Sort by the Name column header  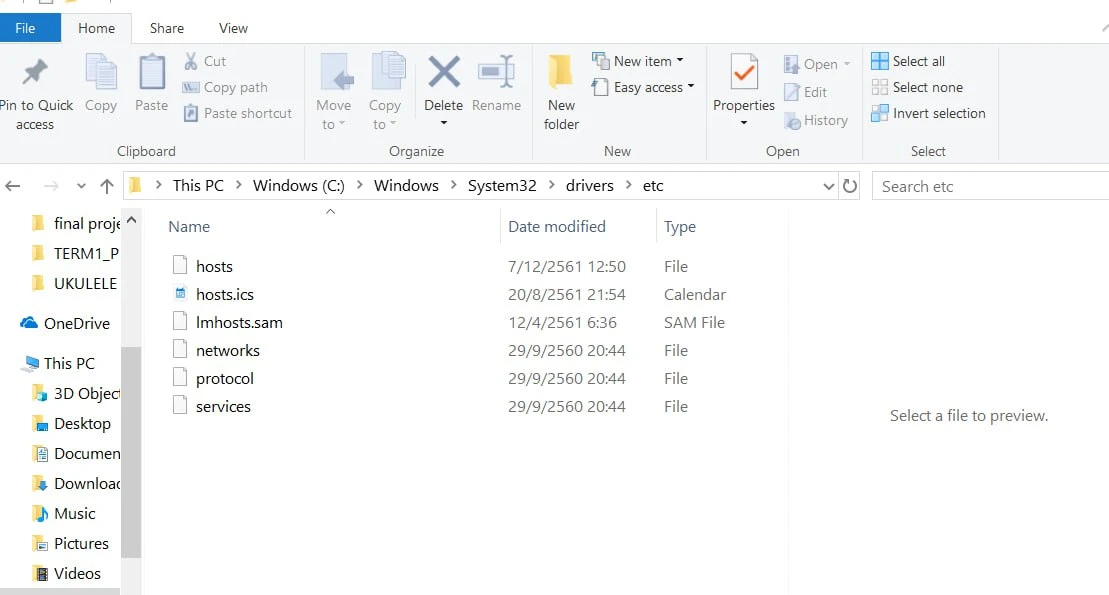tap(189, 226)
